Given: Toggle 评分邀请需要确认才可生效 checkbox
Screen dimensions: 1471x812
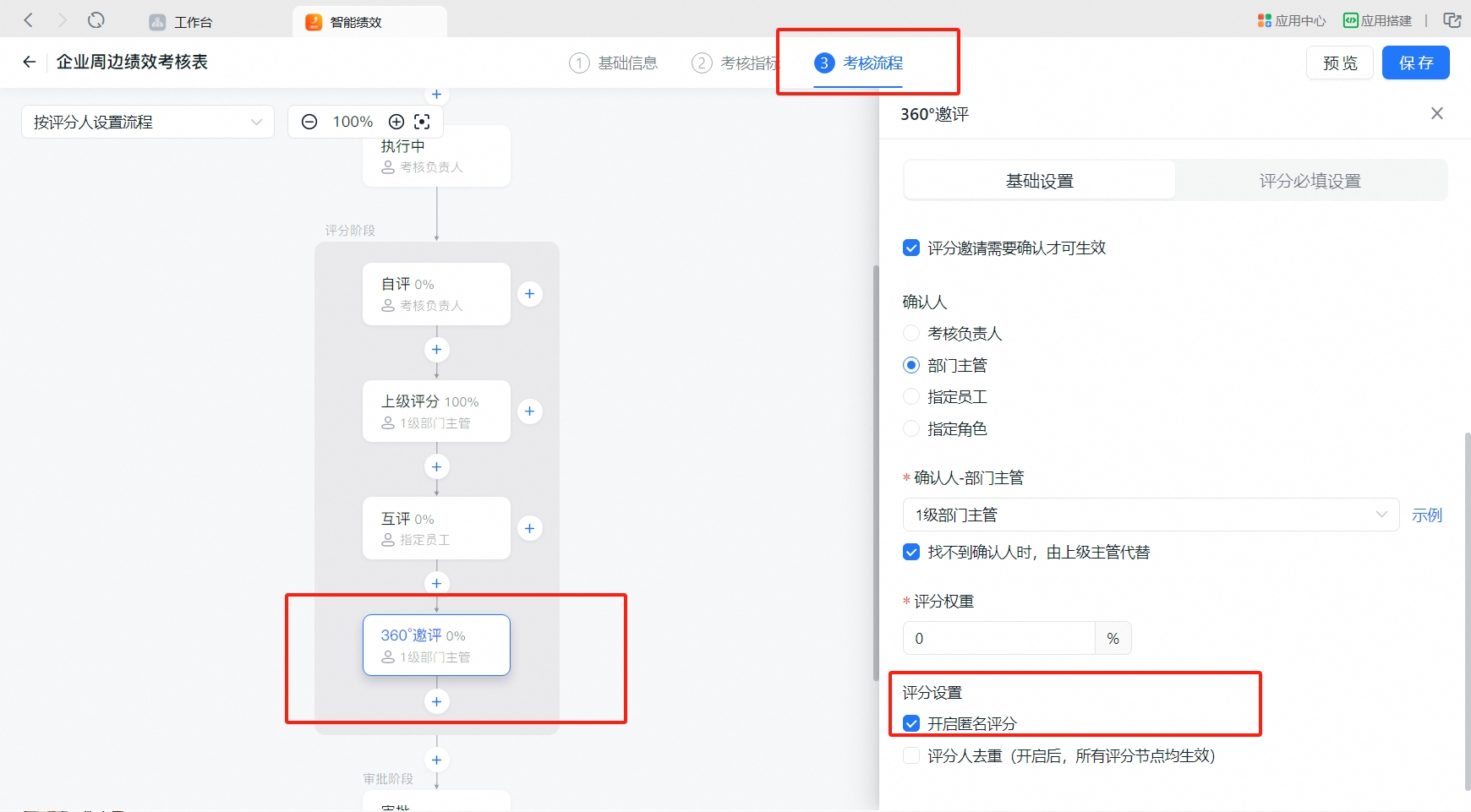Looking at the screenshot, I should (x=911, y=248).
